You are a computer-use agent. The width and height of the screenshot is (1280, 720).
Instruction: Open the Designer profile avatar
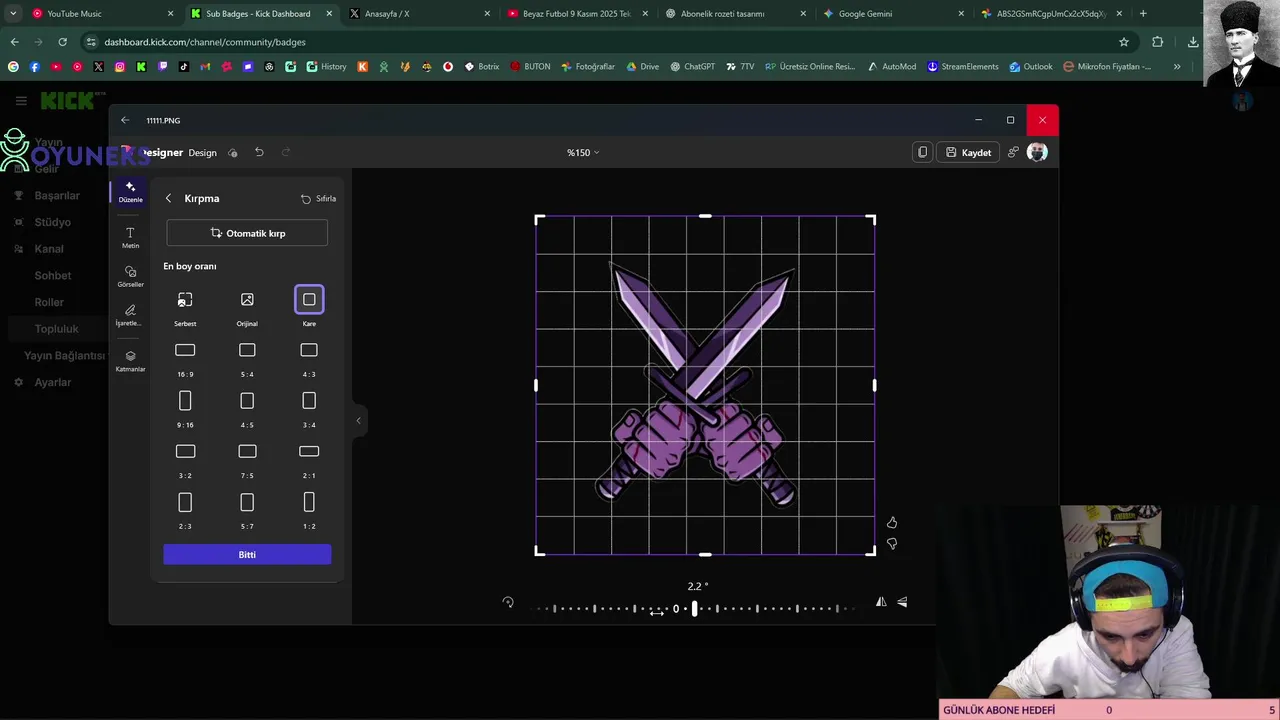click(x=1037, y=152)
